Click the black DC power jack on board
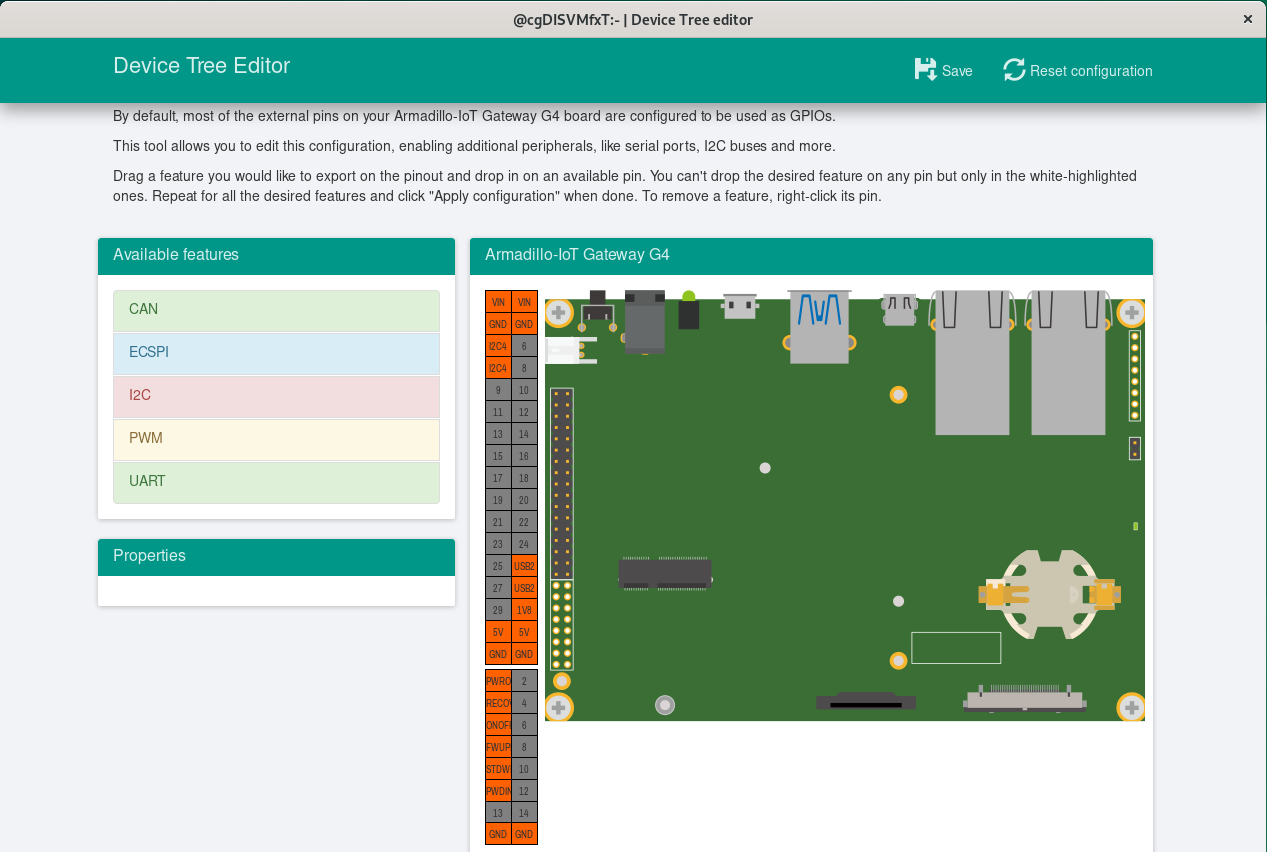This screenshot has width=1267, height=852. [x=644, y=322]
